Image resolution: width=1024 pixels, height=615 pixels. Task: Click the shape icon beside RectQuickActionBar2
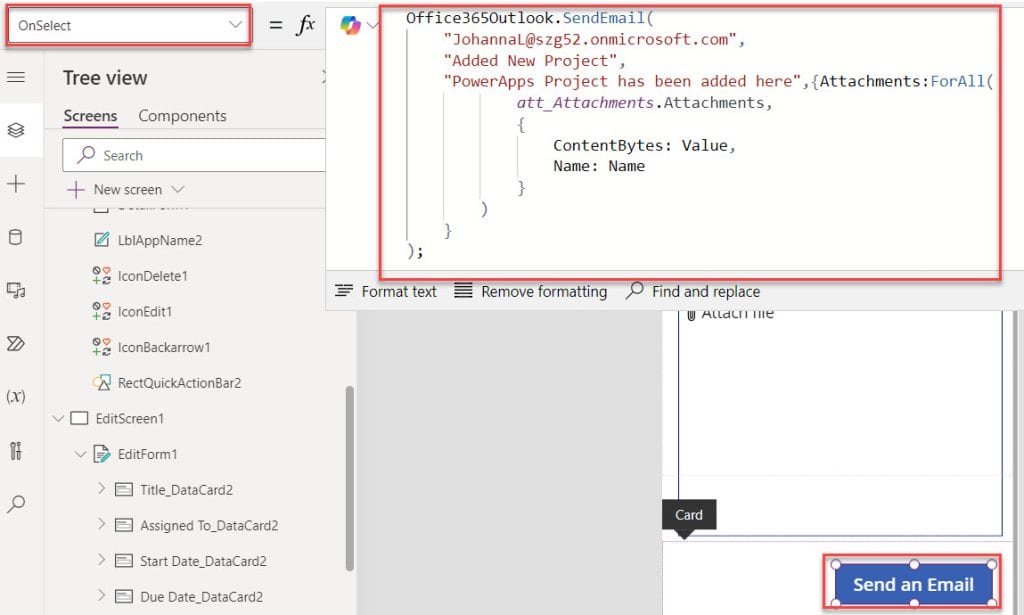101,383
